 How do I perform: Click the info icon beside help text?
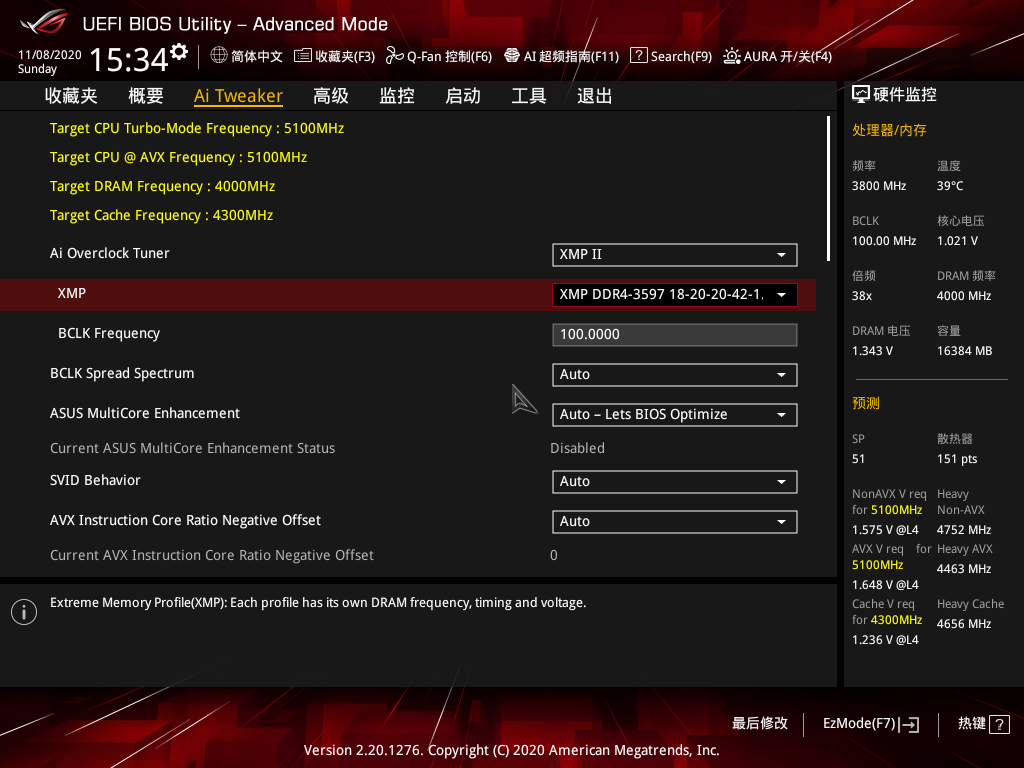tap(24, 612)
